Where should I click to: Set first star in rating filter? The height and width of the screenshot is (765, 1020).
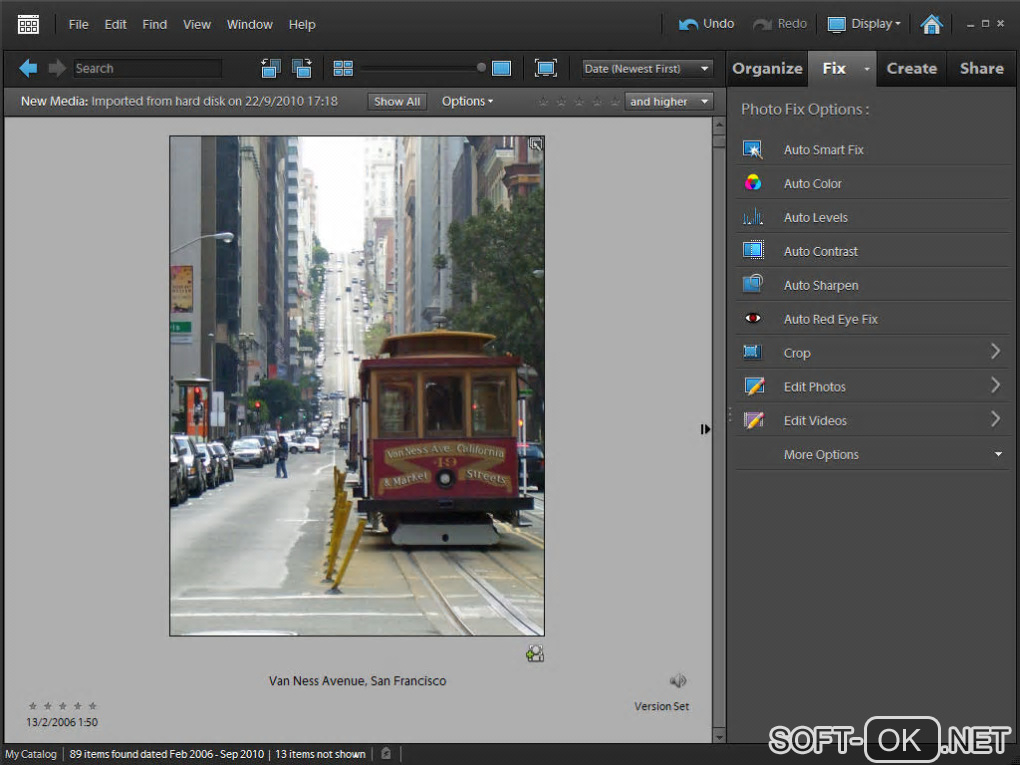[x=543, y=101]
